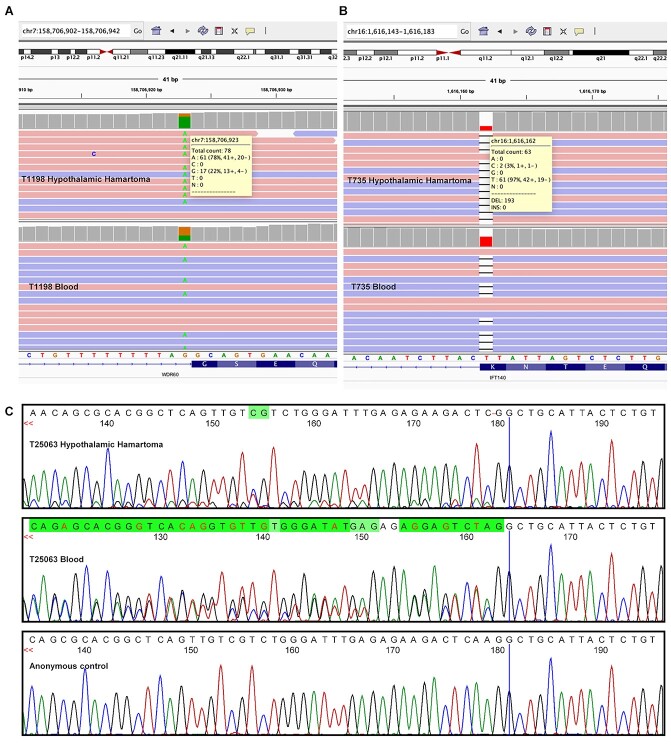Image resolution: width=671 pixels, height=750 pixels.
Task: Click the refresh icon in panel B toolbar
Action: pyautogui.click(x=531, y=31)
